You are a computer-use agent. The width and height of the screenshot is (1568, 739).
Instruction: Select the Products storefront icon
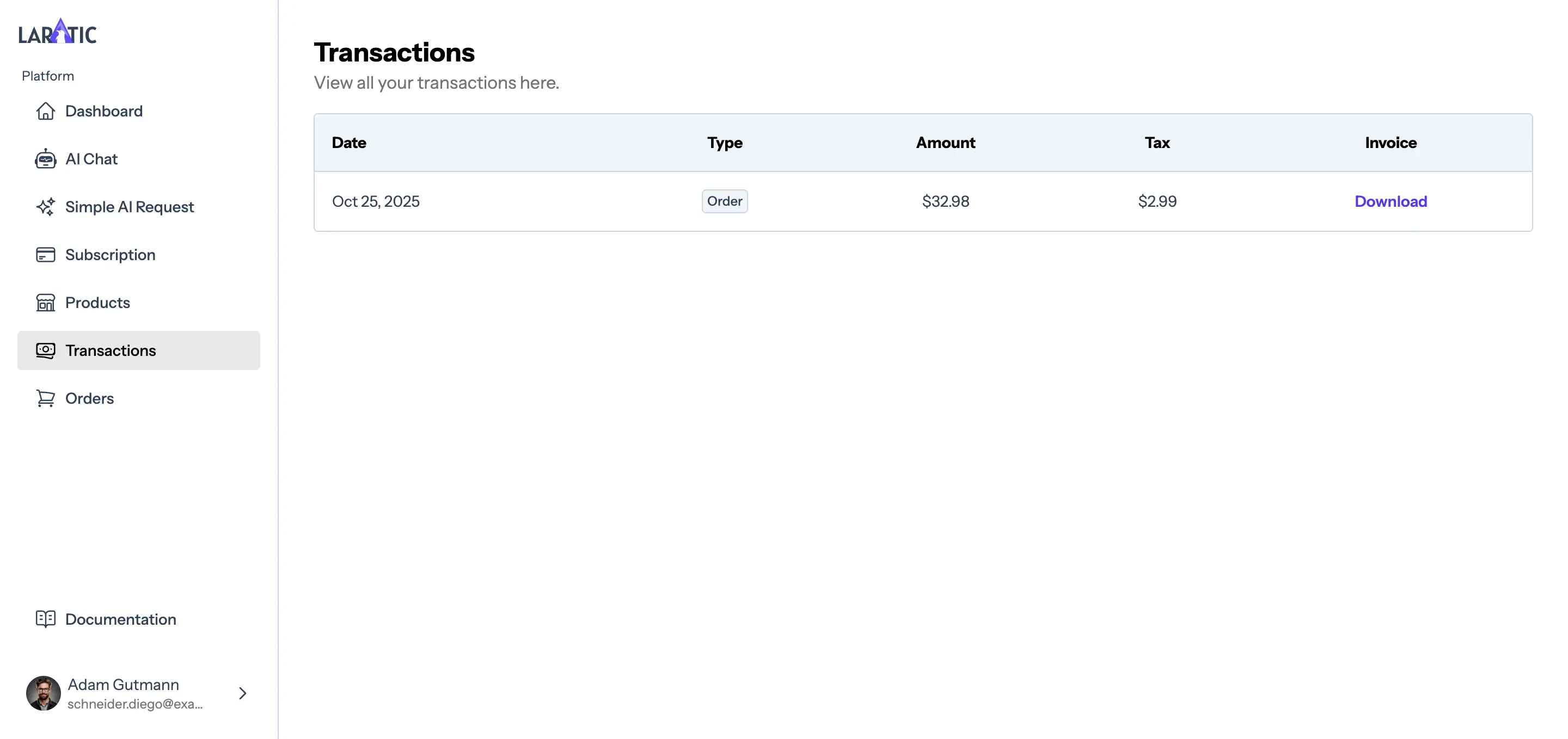pos(45,302)
